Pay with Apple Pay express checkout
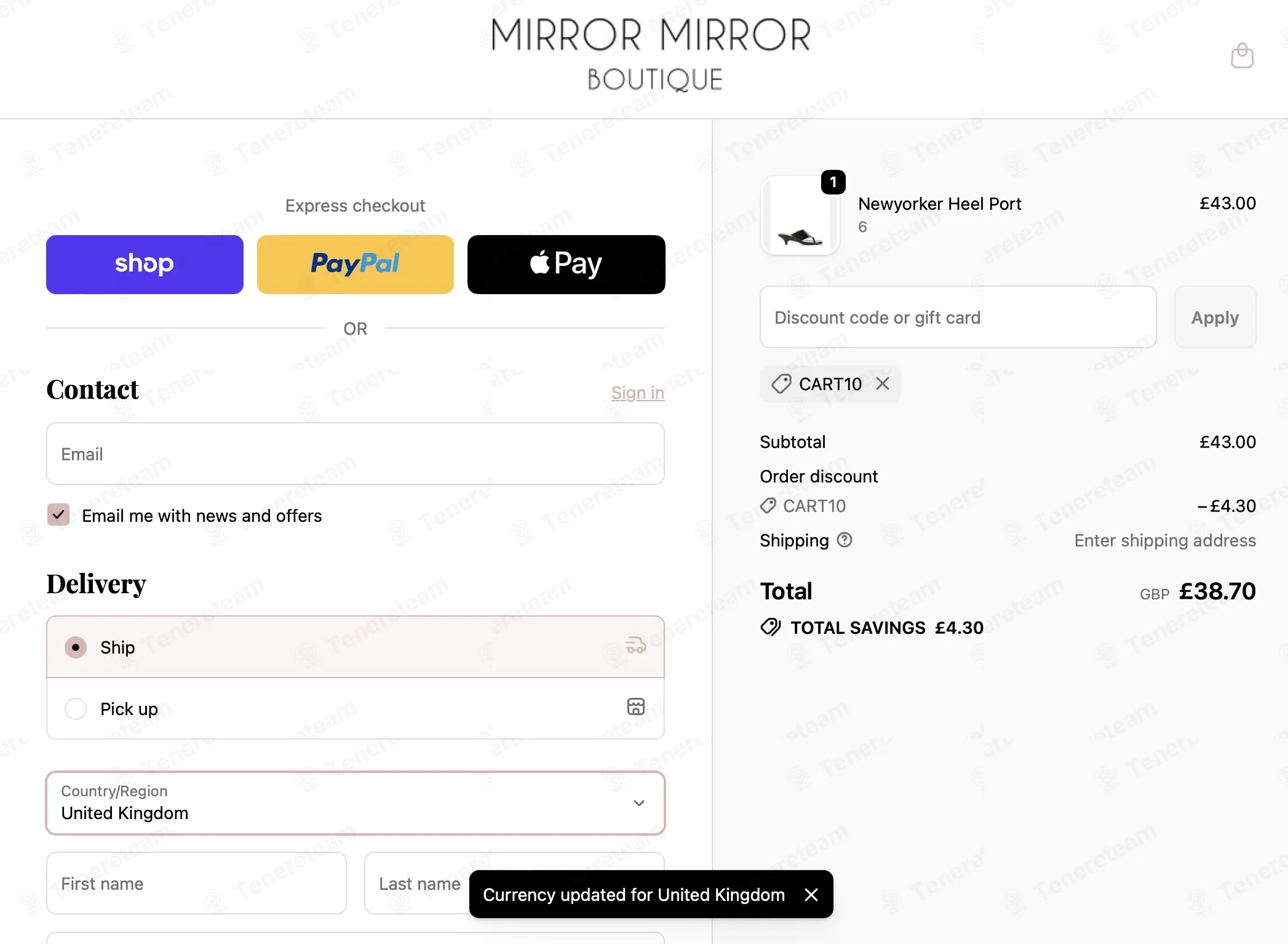The height and width of the screenshot is (944, 1288). coord(566,265)
